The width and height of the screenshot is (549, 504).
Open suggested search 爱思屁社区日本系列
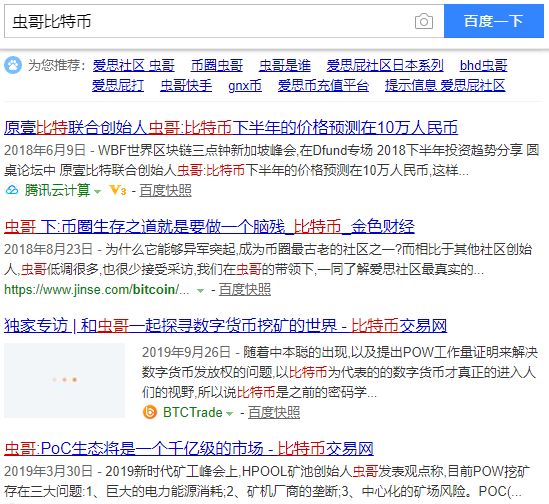coord(385,65)
